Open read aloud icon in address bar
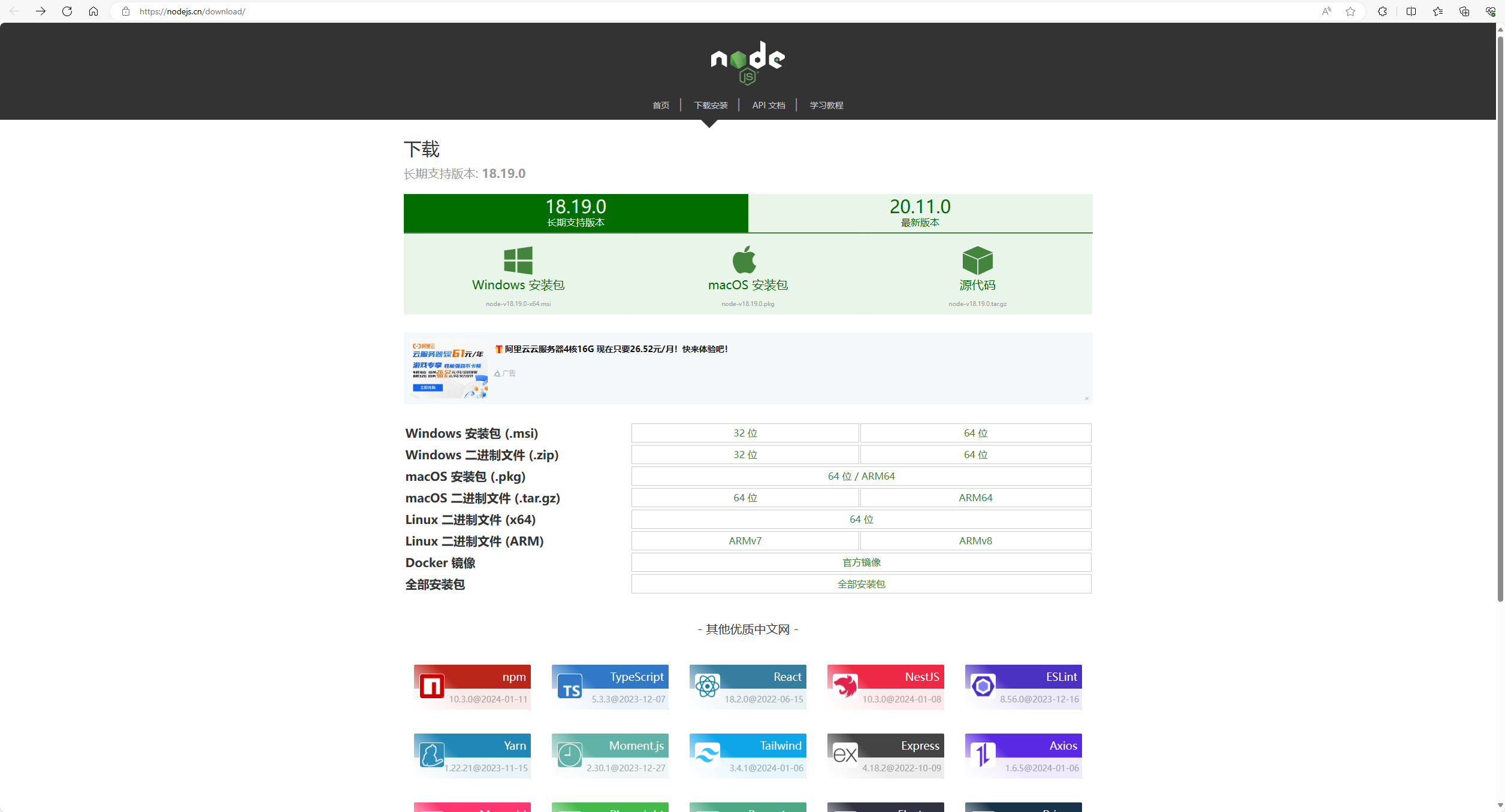This screenshot has height=812, width=1505. coord(1326,11)
